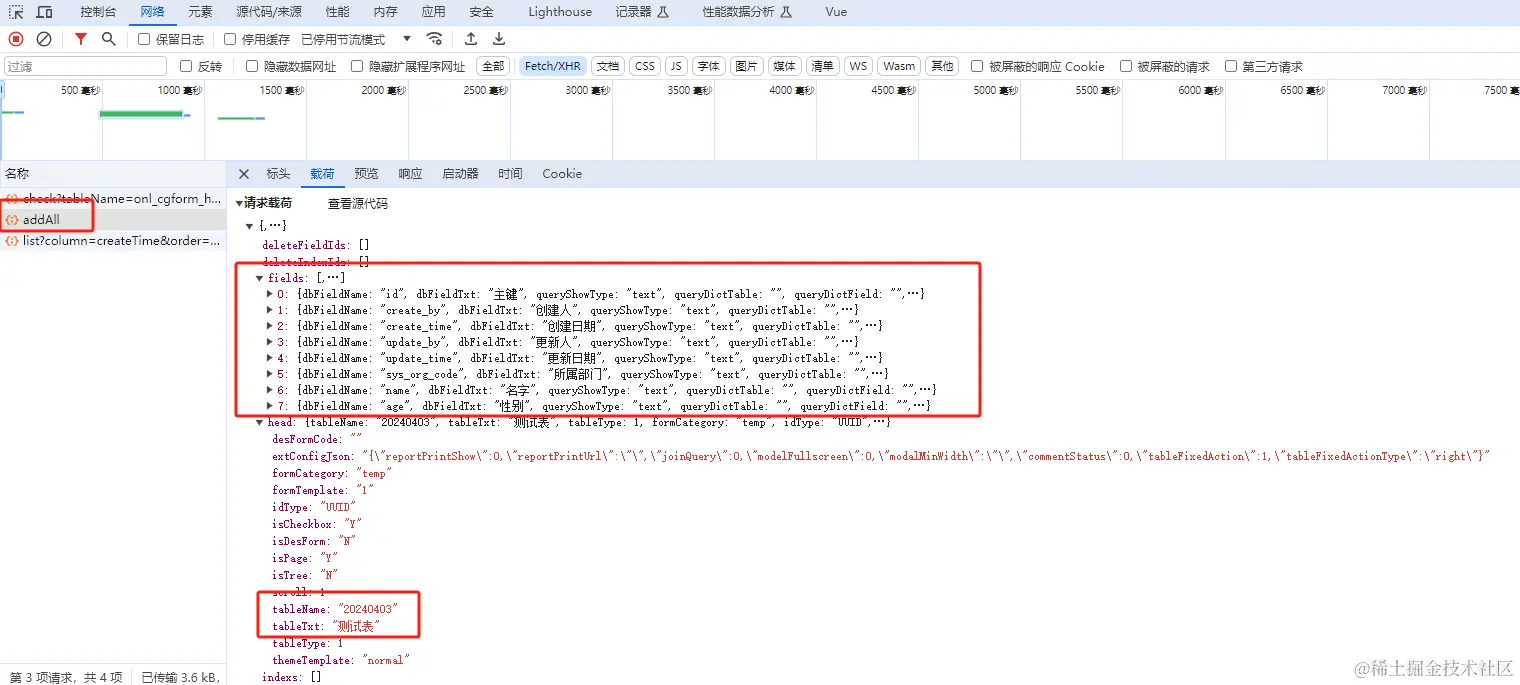Screen dimensions: 1520x685
Task: Activate the inspect element selector icon
Action: tap(16, 12)
